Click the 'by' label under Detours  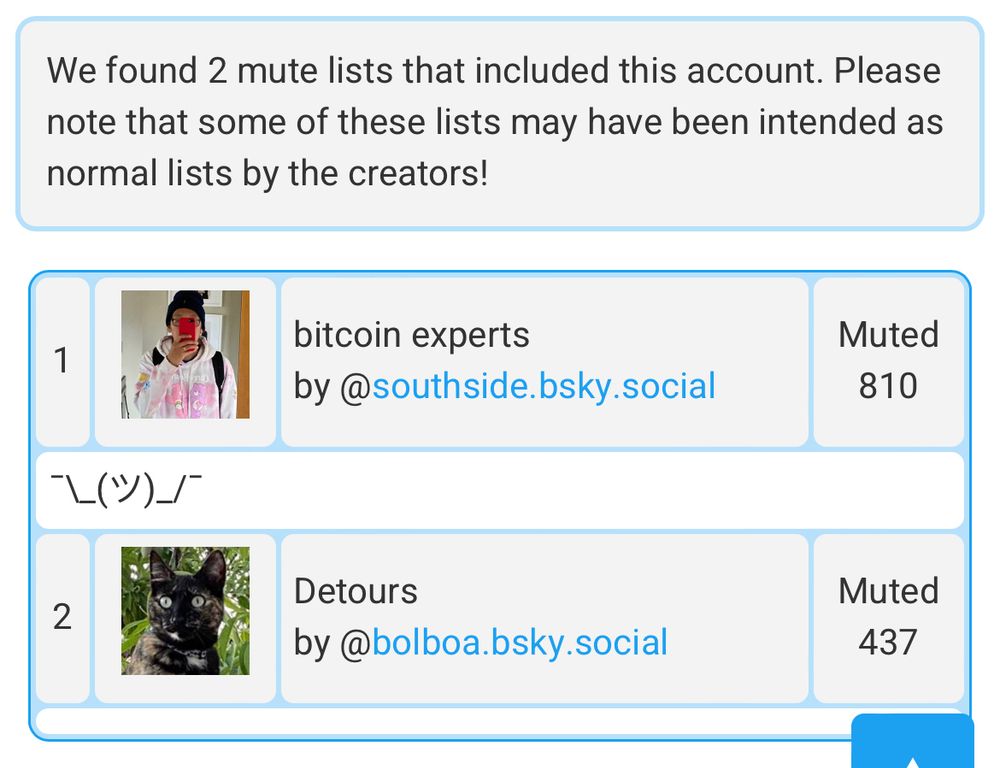[x=316, y=643]
